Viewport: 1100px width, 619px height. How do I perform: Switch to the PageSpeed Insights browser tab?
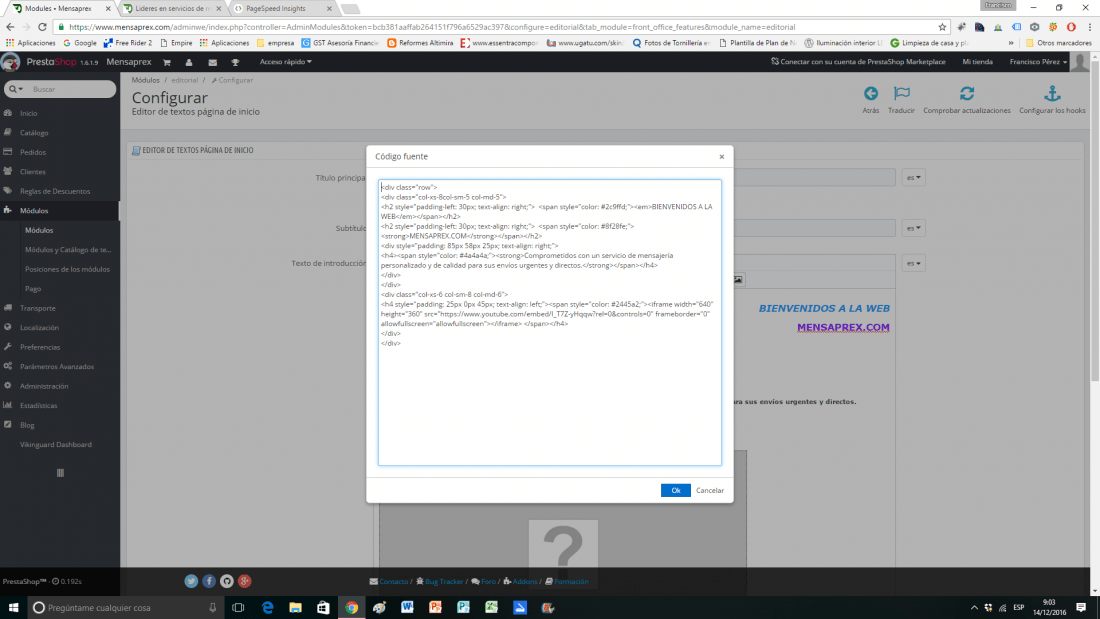[x=281, y=8]
